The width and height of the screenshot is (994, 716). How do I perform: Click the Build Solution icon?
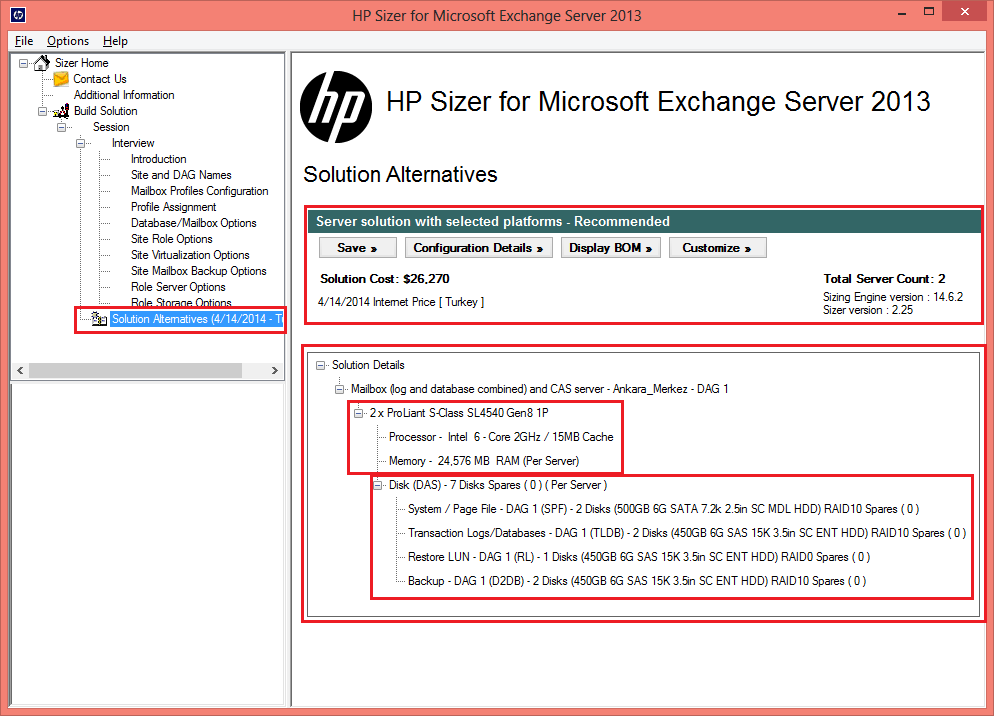pyautogui.click(x=61, y=111)
